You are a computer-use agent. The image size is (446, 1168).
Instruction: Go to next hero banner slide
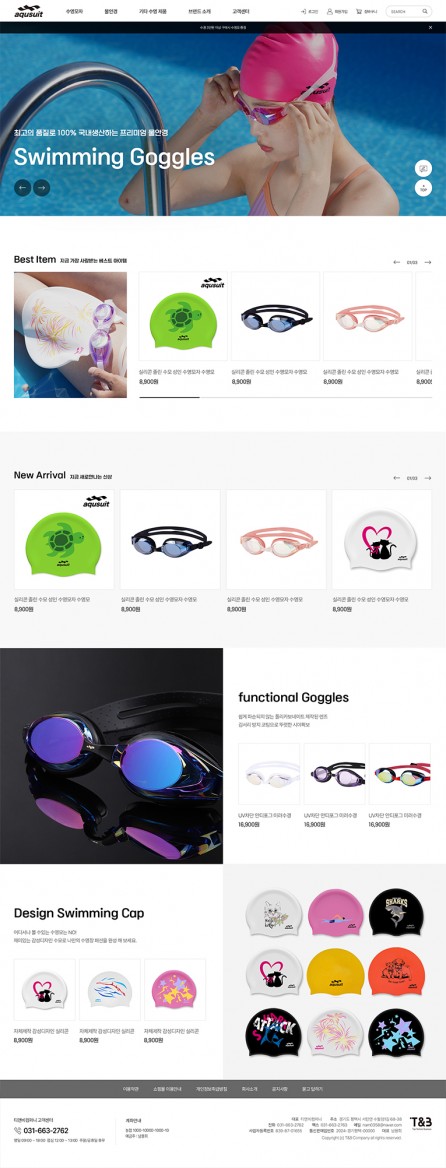pos(42,188)
